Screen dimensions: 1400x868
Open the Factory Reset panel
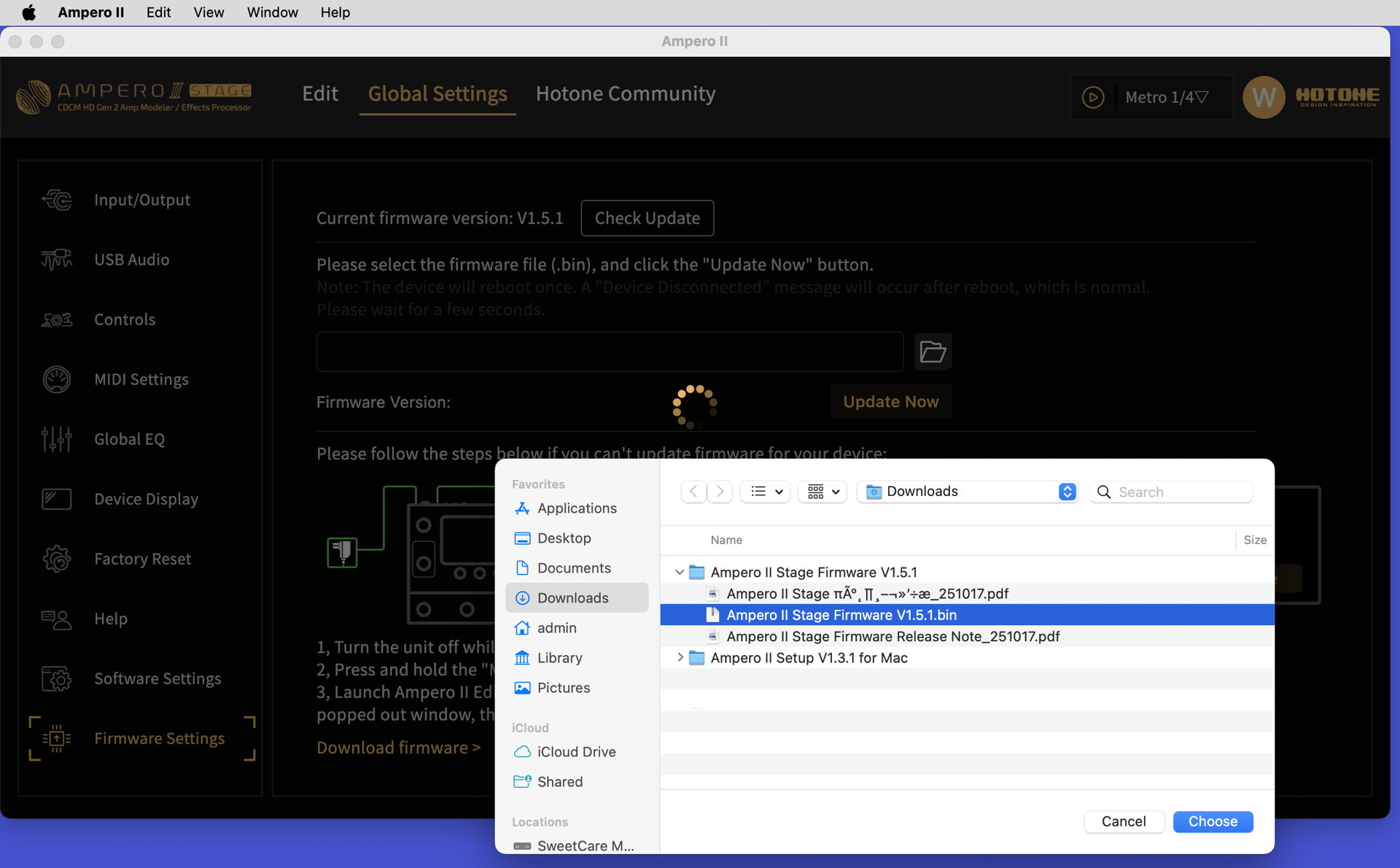point(142,558)
